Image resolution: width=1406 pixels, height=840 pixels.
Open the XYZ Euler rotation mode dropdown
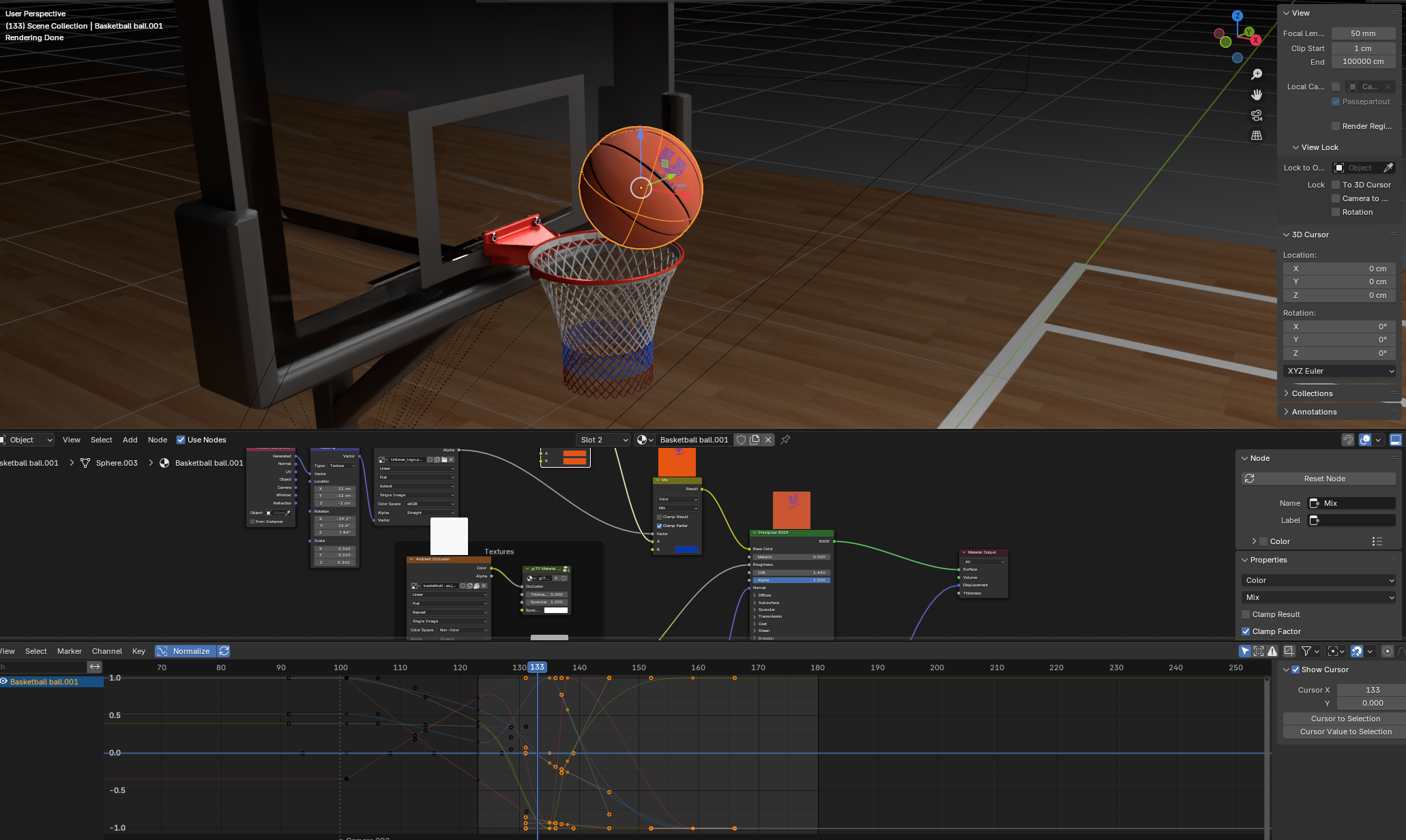click(x=1340, y=371)
